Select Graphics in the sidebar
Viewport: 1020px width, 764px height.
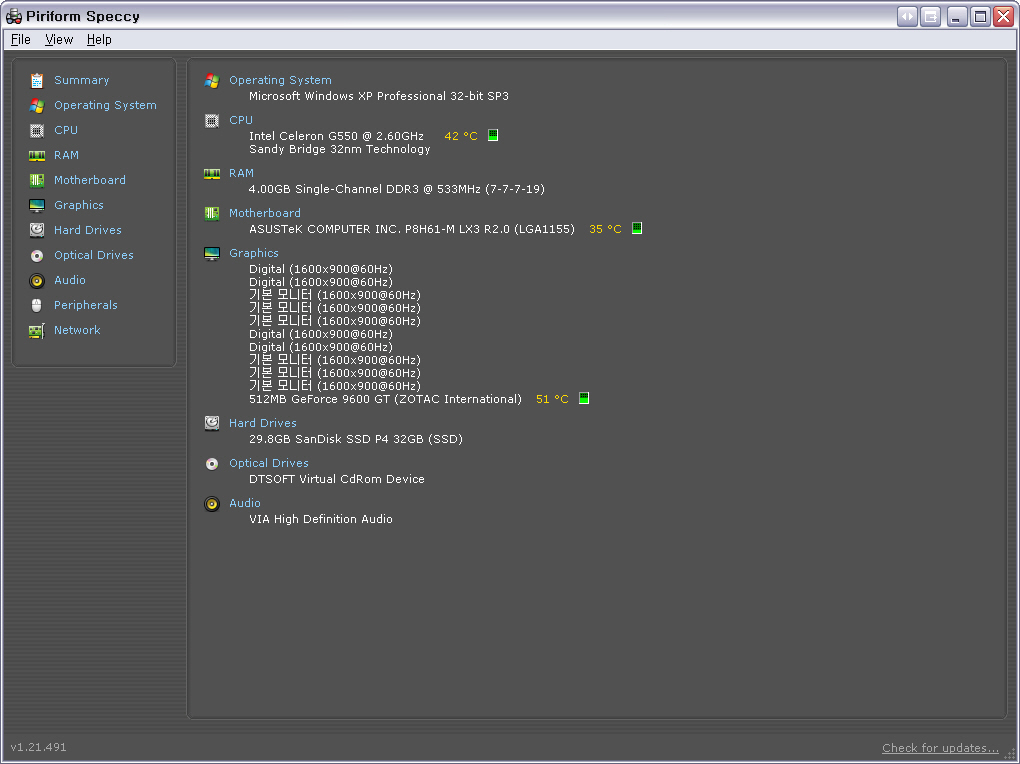(x=79, y=205)
